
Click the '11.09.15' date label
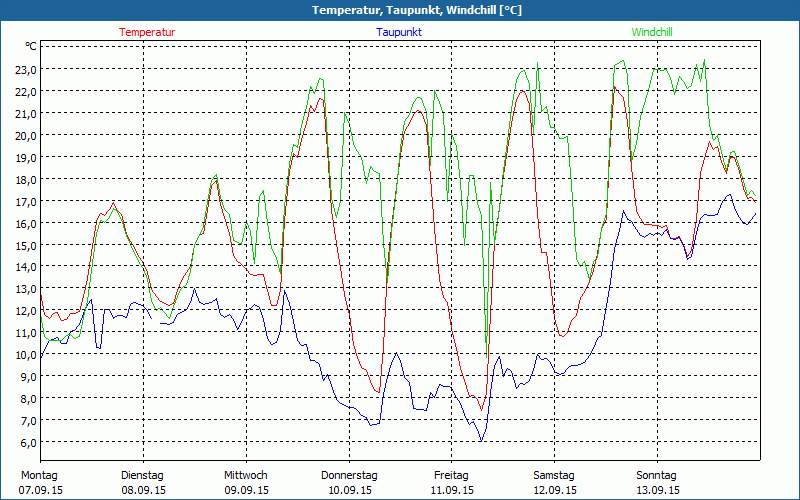click(x=452, y=490)
